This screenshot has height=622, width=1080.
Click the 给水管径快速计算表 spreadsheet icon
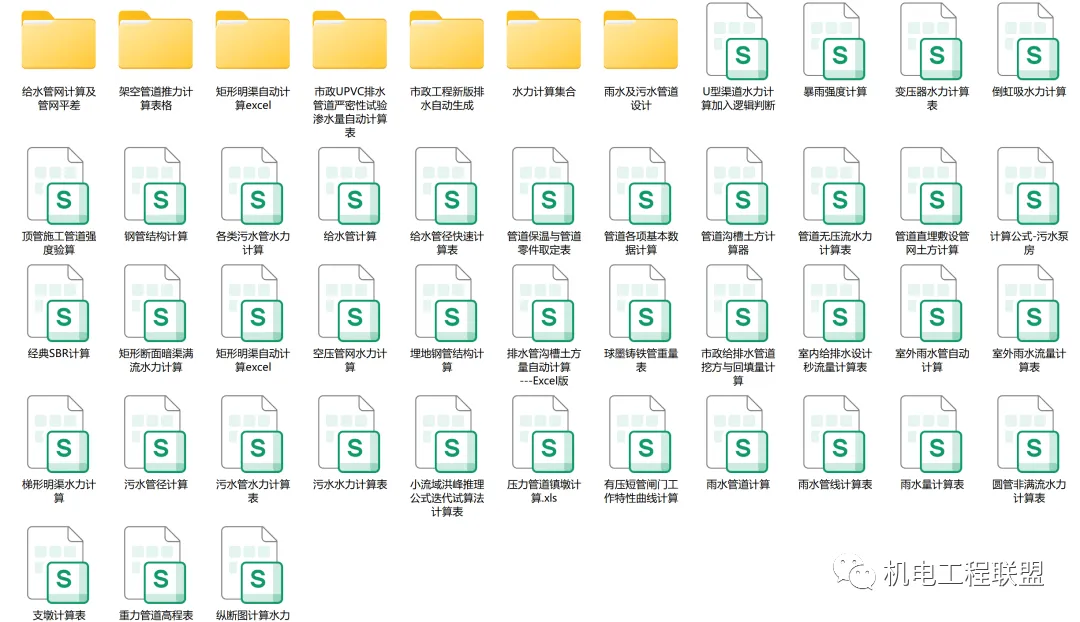447,186
